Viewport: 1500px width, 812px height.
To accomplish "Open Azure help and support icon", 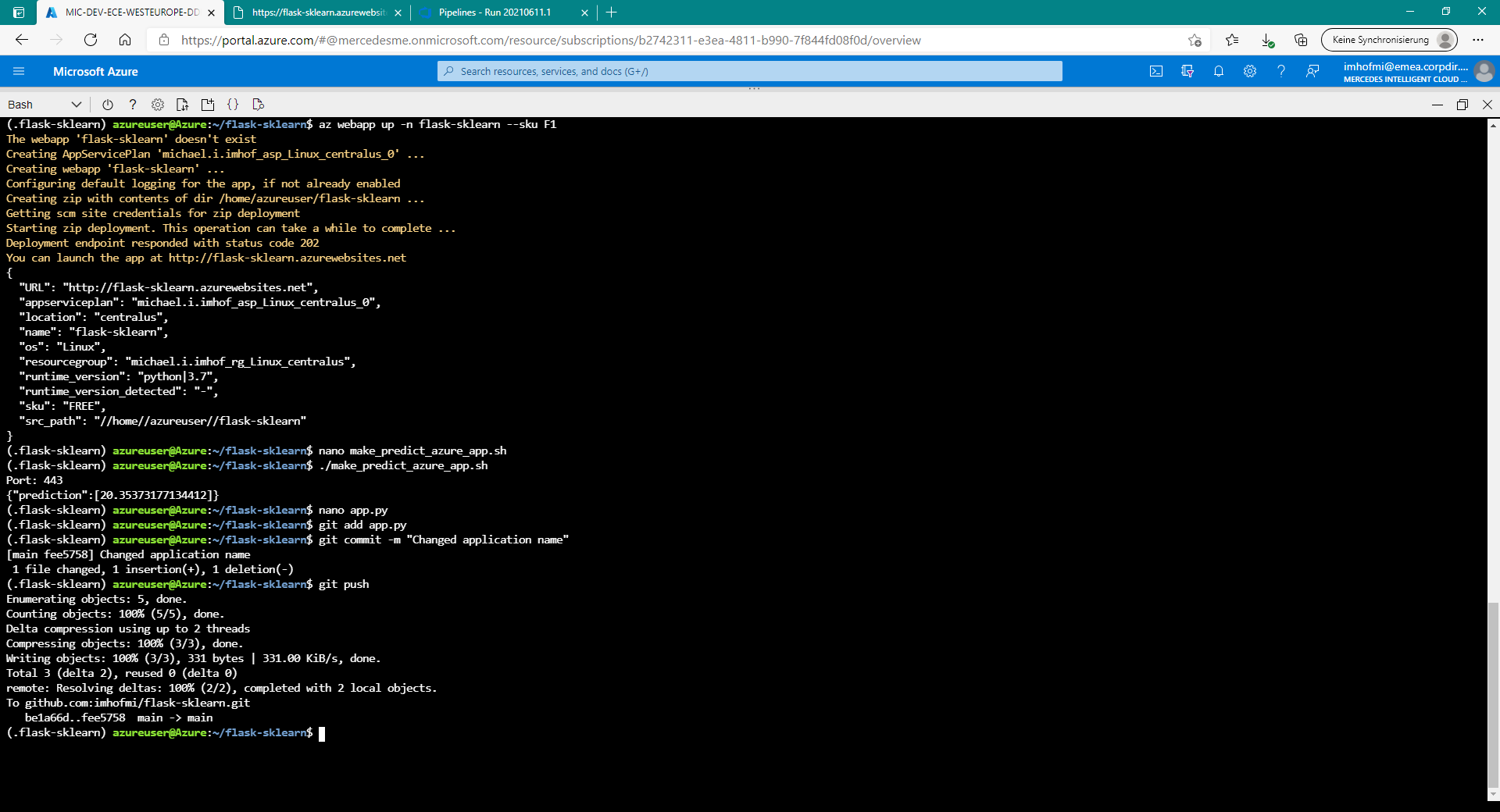I will 1281,71.
